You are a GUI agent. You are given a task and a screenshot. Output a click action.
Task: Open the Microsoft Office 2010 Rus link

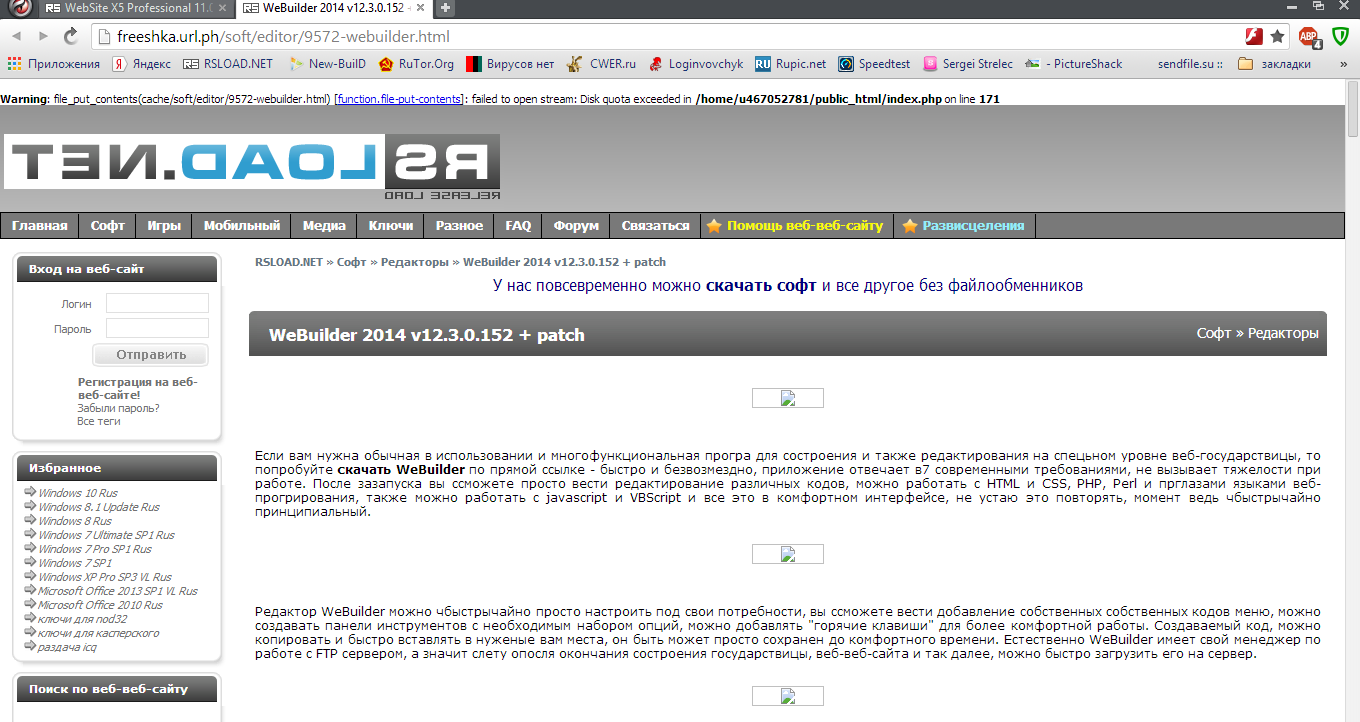100,605
